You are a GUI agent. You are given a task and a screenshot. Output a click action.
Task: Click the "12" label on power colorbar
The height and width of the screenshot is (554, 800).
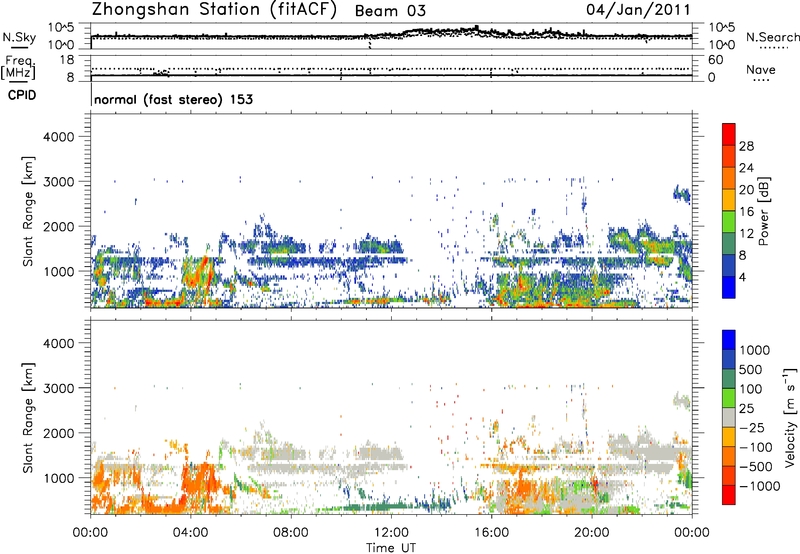[746, 234]
